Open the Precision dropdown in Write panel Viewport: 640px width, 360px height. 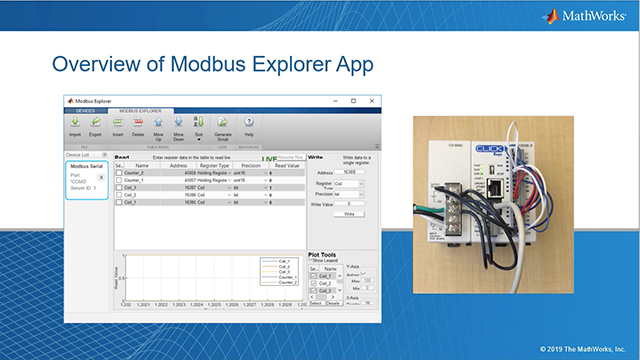[361, 195]
